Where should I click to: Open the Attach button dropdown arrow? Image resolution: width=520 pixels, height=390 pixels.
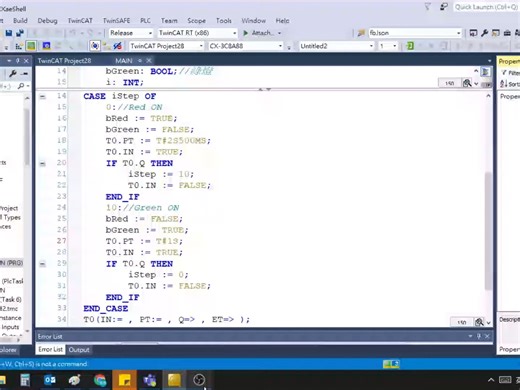[x=279, y=33]
